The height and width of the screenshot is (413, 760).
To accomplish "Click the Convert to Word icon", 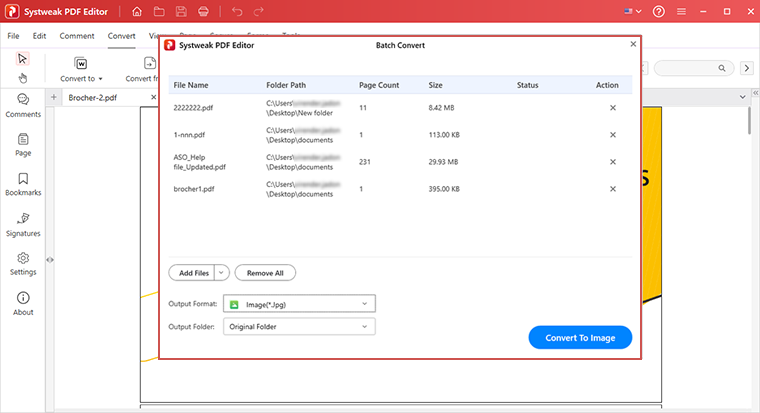I will pyautogui.click(x=80, y=64).
